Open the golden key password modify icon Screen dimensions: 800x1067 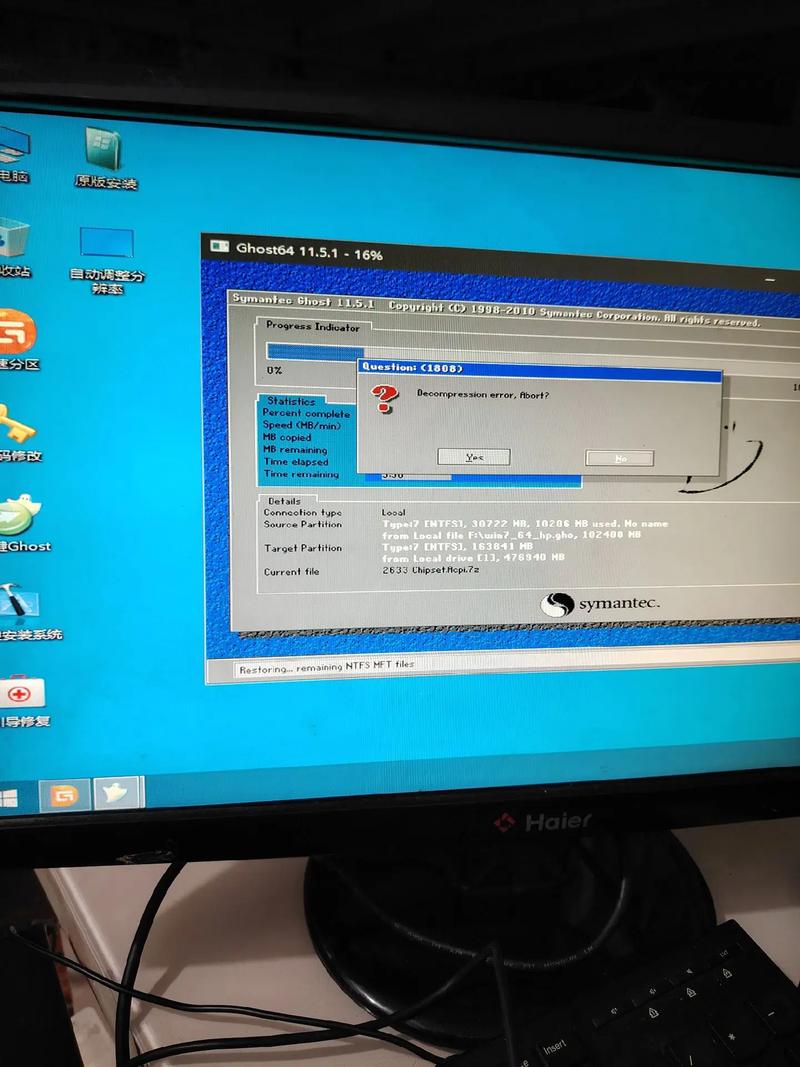click(x=16, y=424)
